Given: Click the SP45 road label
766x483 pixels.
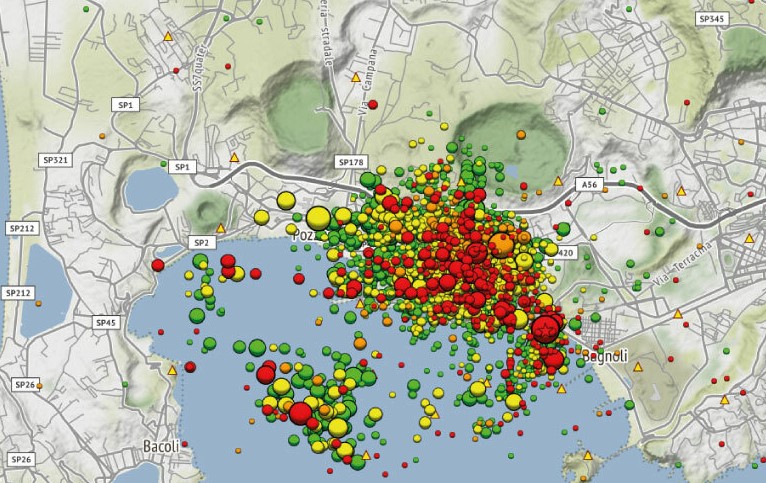Looking at the screenshot, I should click(x=106, y=322).
